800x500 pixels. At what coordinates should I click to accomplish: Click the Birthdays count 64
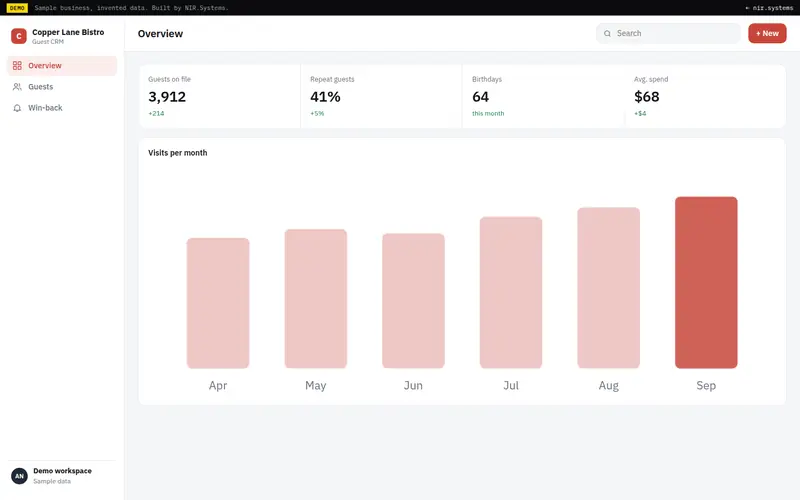[x=481, y=96]
